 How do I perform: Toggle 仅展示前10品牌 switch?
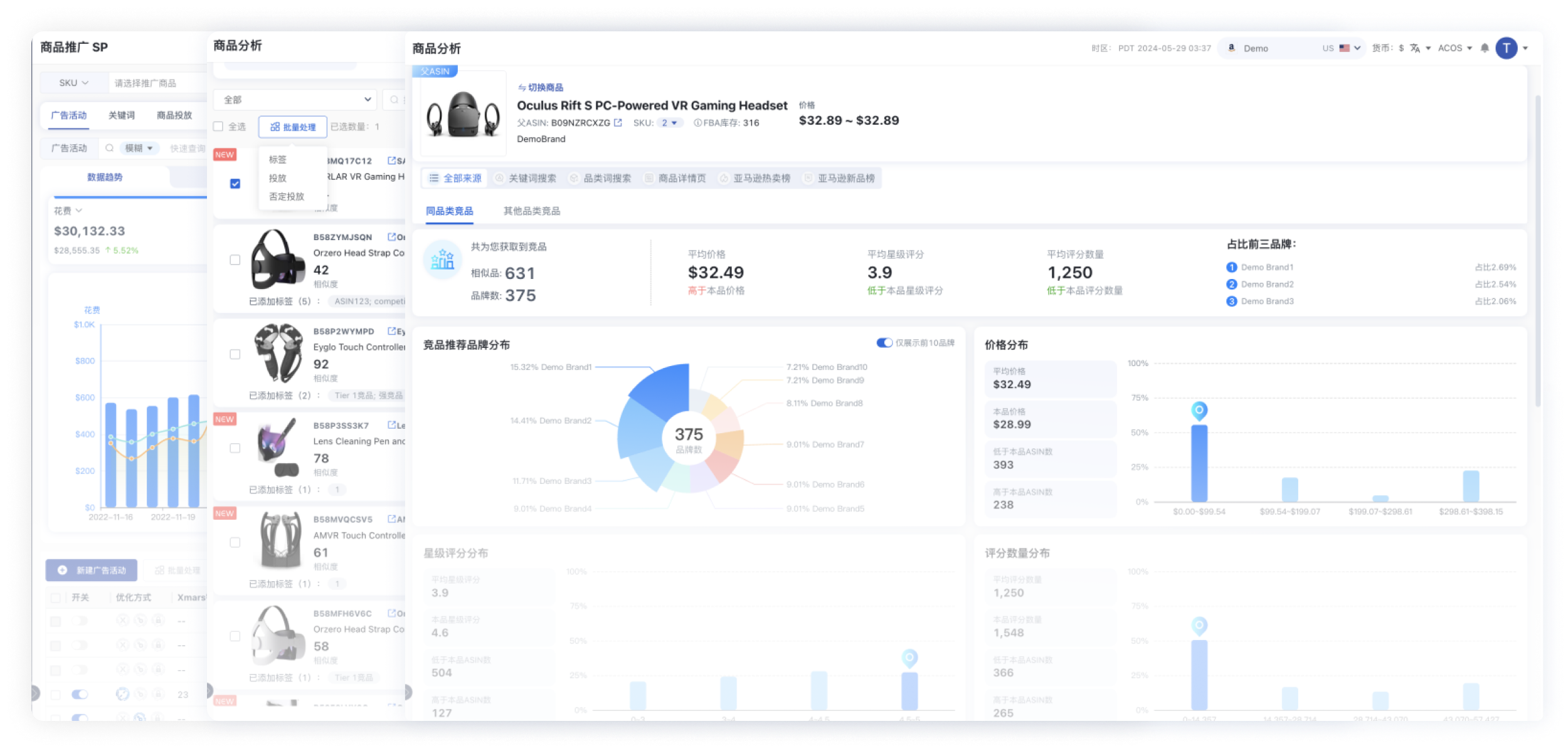(884, 343)
